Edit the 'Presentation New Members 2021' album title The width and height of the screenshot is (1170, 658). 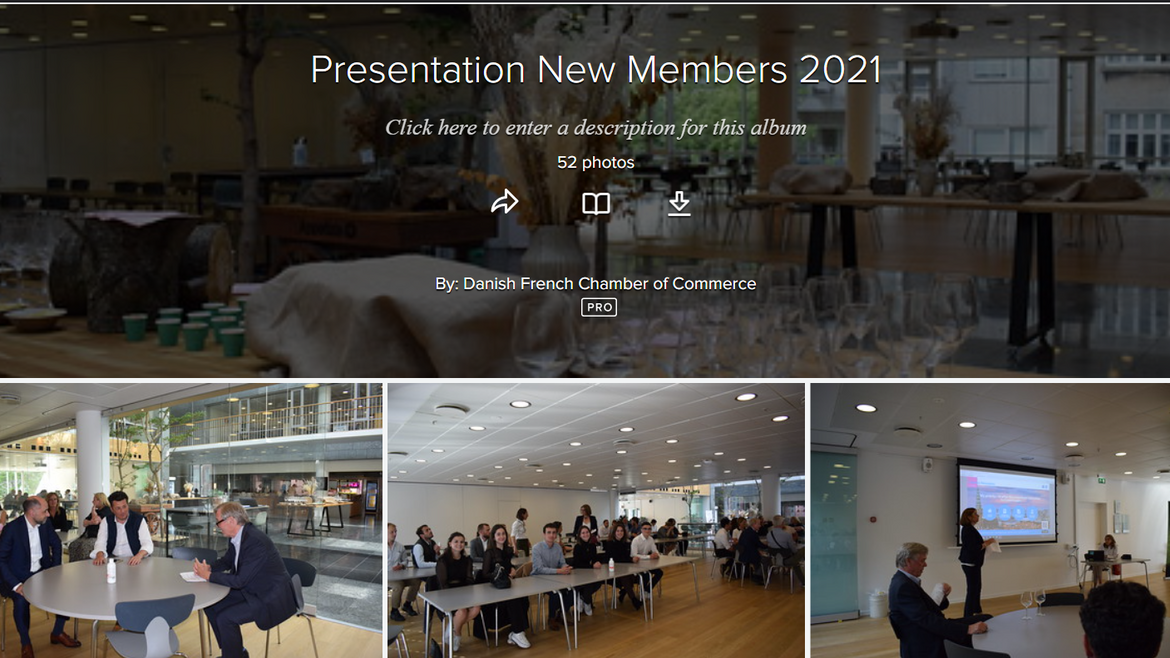coord(595,69)
